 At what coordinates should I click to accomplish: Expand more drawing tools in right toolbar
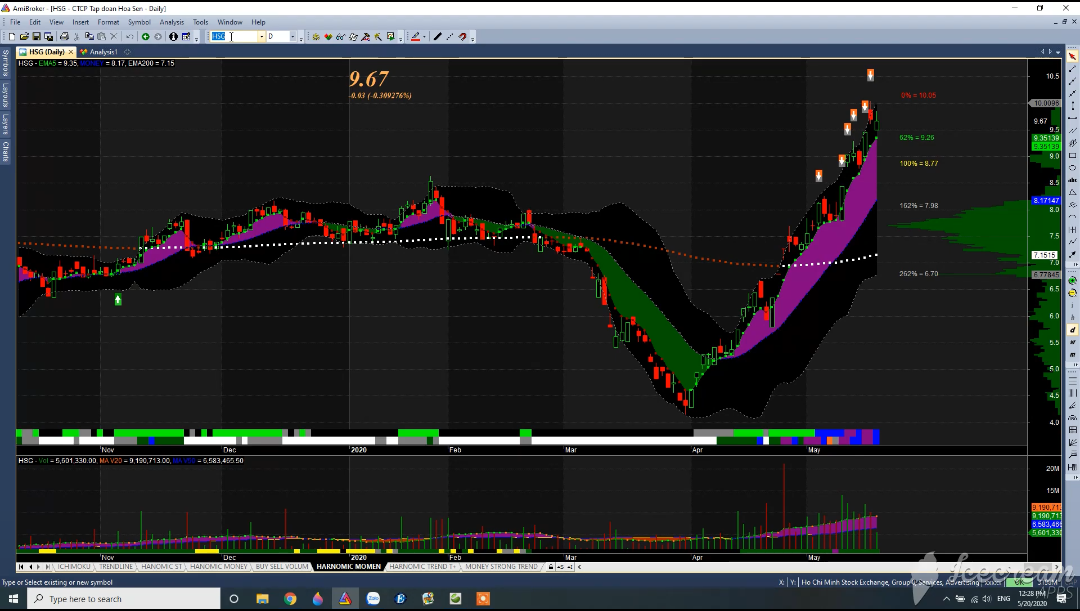coord(1075,265)
